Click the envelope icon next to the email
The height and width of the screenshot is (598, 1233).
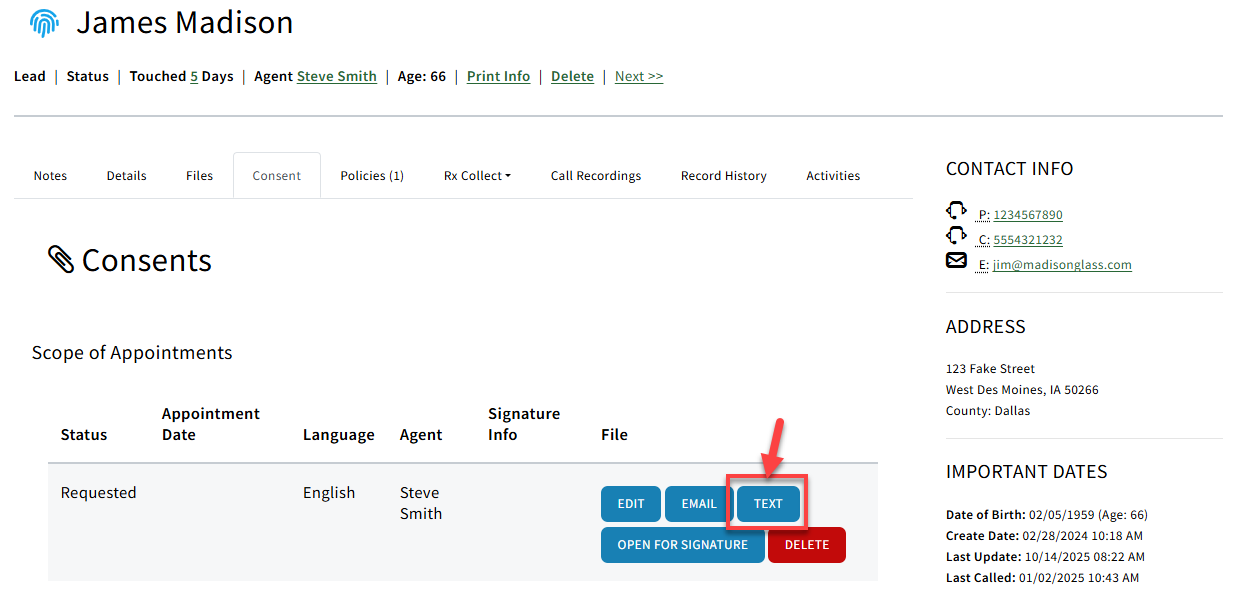(x=956, y=260)
